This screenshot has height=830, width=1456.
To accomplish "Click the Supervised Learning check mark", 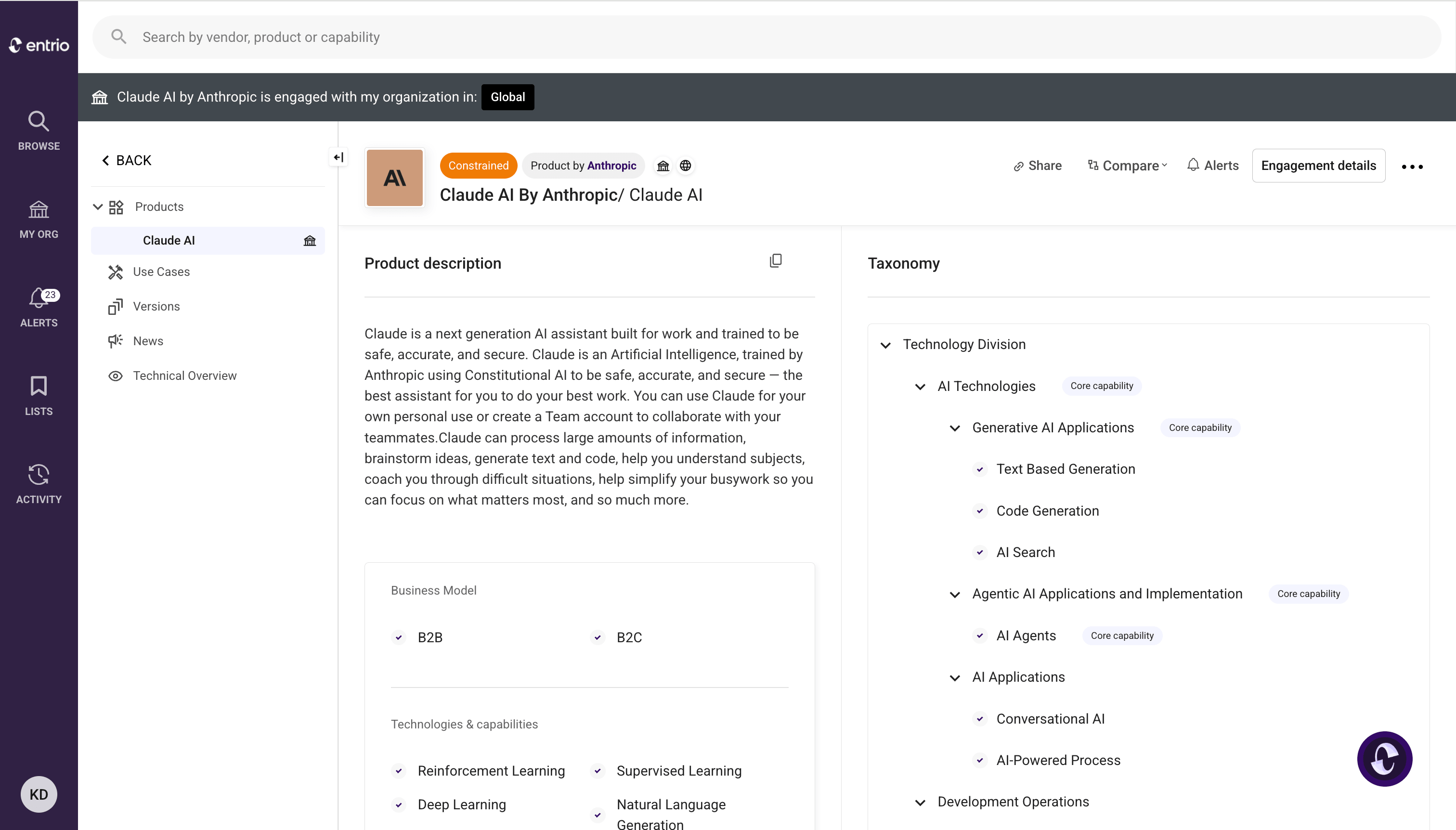I will point(598,771).
